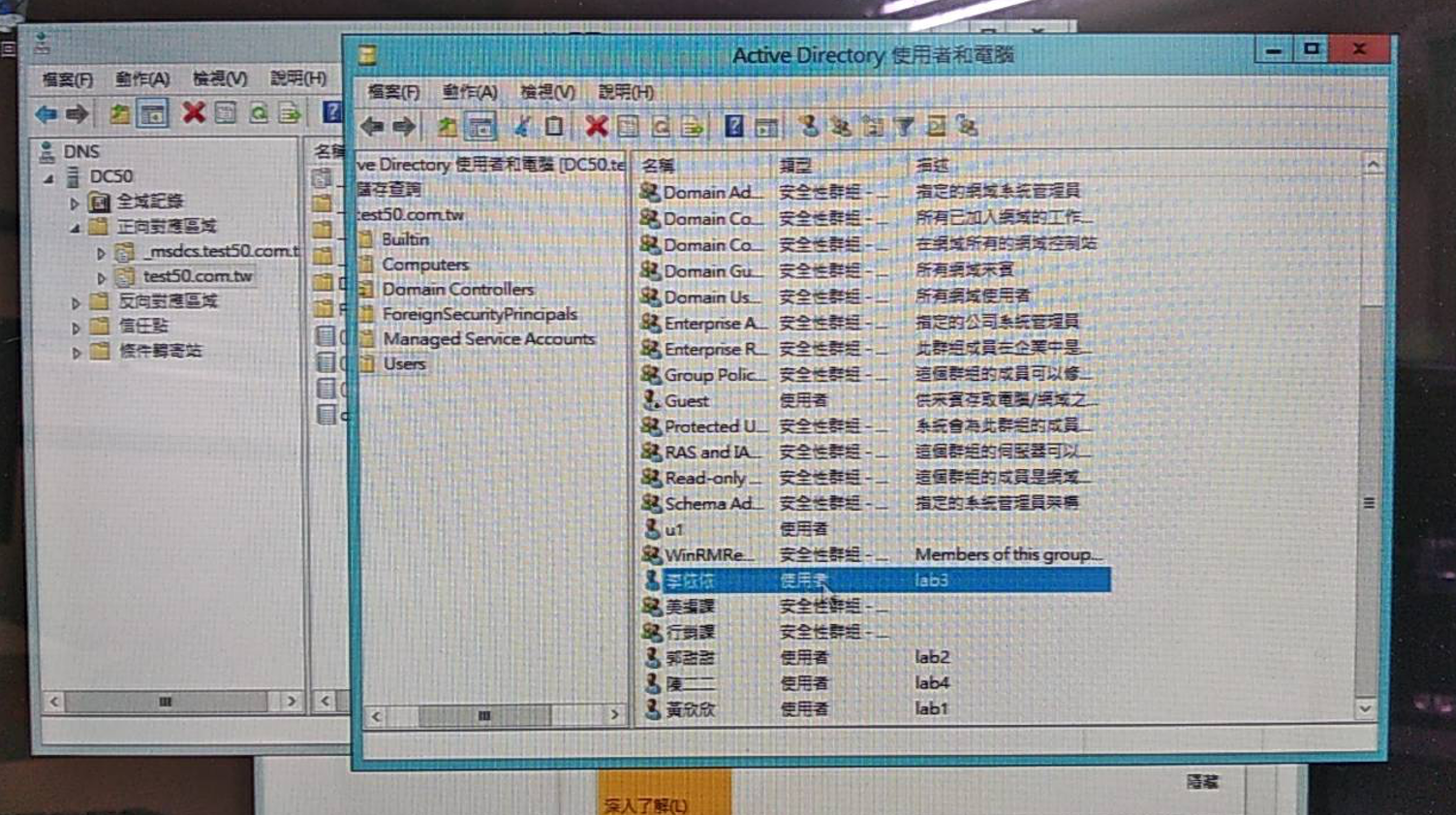The width and height of the screenshot is (1456, 815).
Task: Expand 全域記錄 node in DNS tree
Action: point(75,204)
